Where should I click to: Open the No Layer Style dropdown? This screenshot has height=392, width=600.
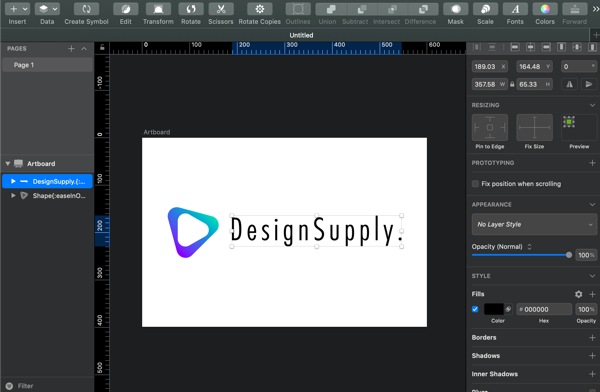[x=534, y=224]
